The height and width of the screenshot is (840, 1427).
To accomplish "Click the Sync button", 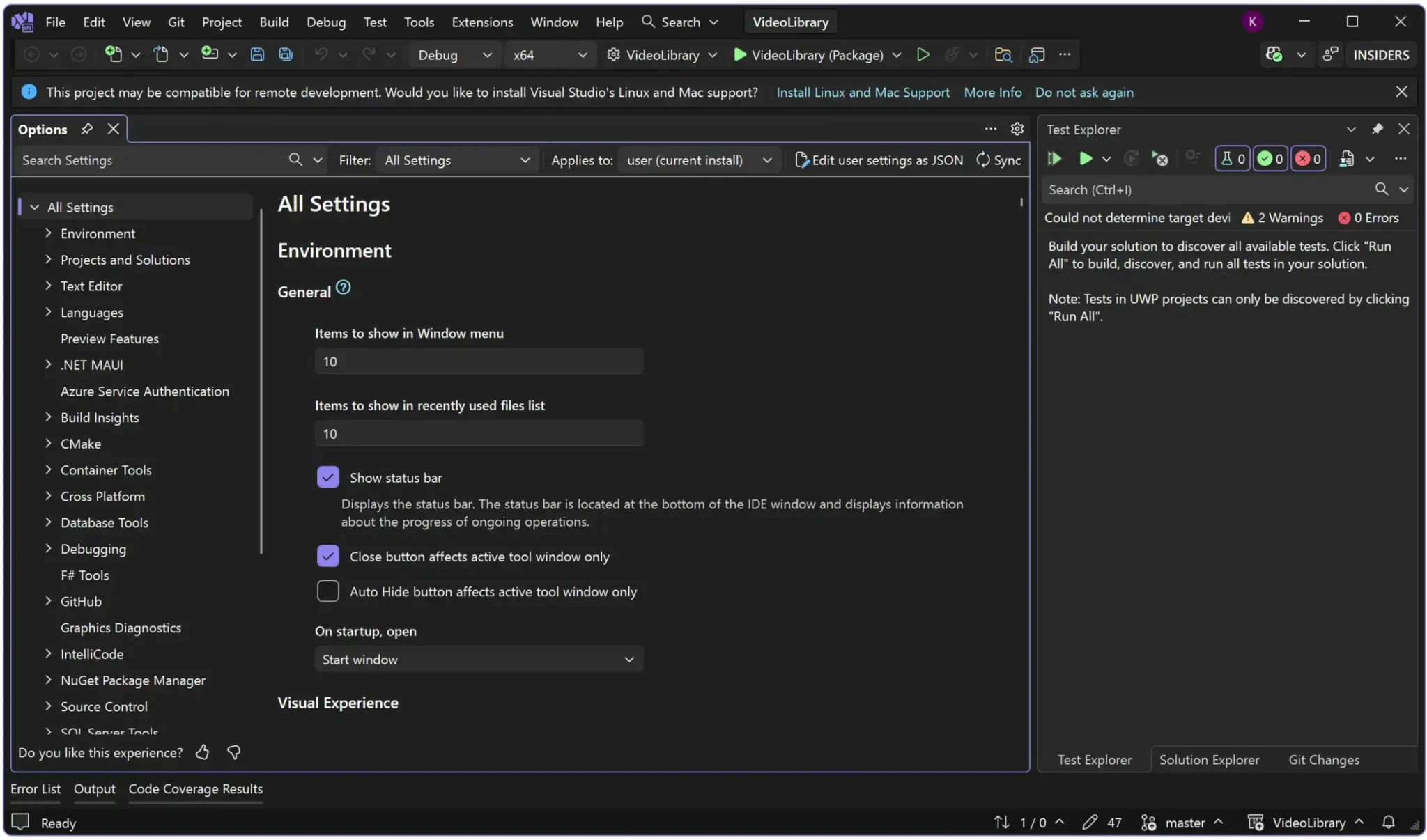I will click(x=998, y=160).
